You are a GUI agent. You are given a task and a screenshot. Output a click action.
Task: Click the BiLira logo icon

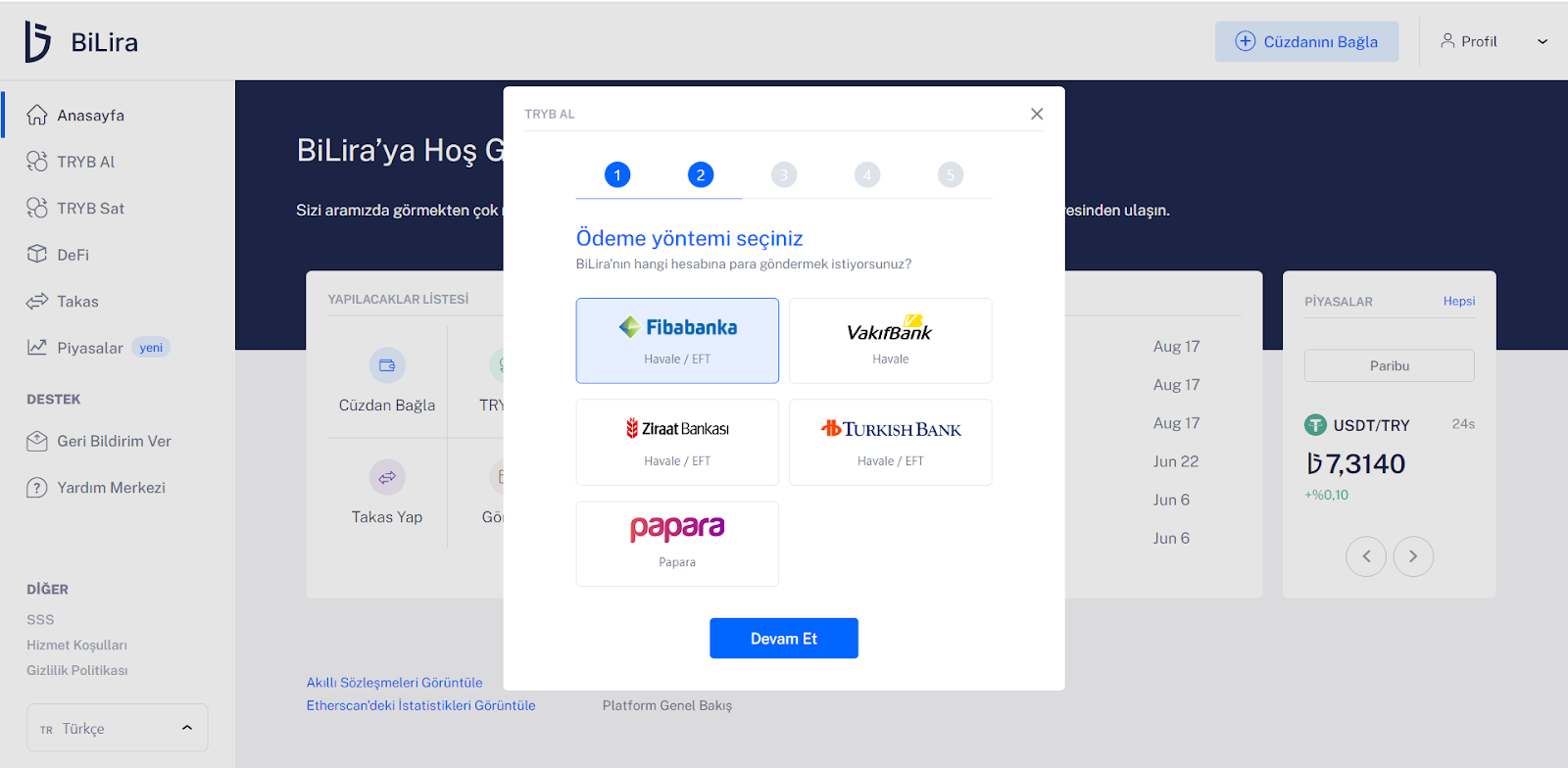(x=37, y=42)
